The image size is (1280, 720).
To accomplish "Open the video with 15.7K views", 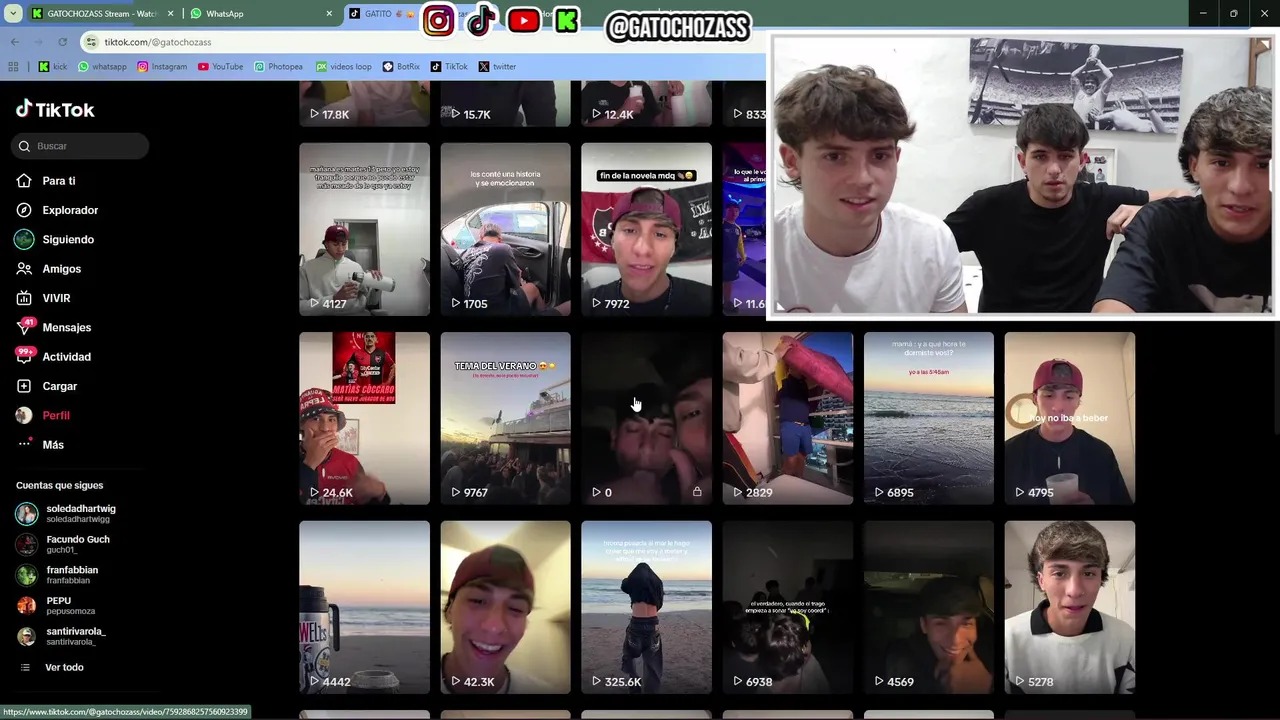I will pos(505,104).
